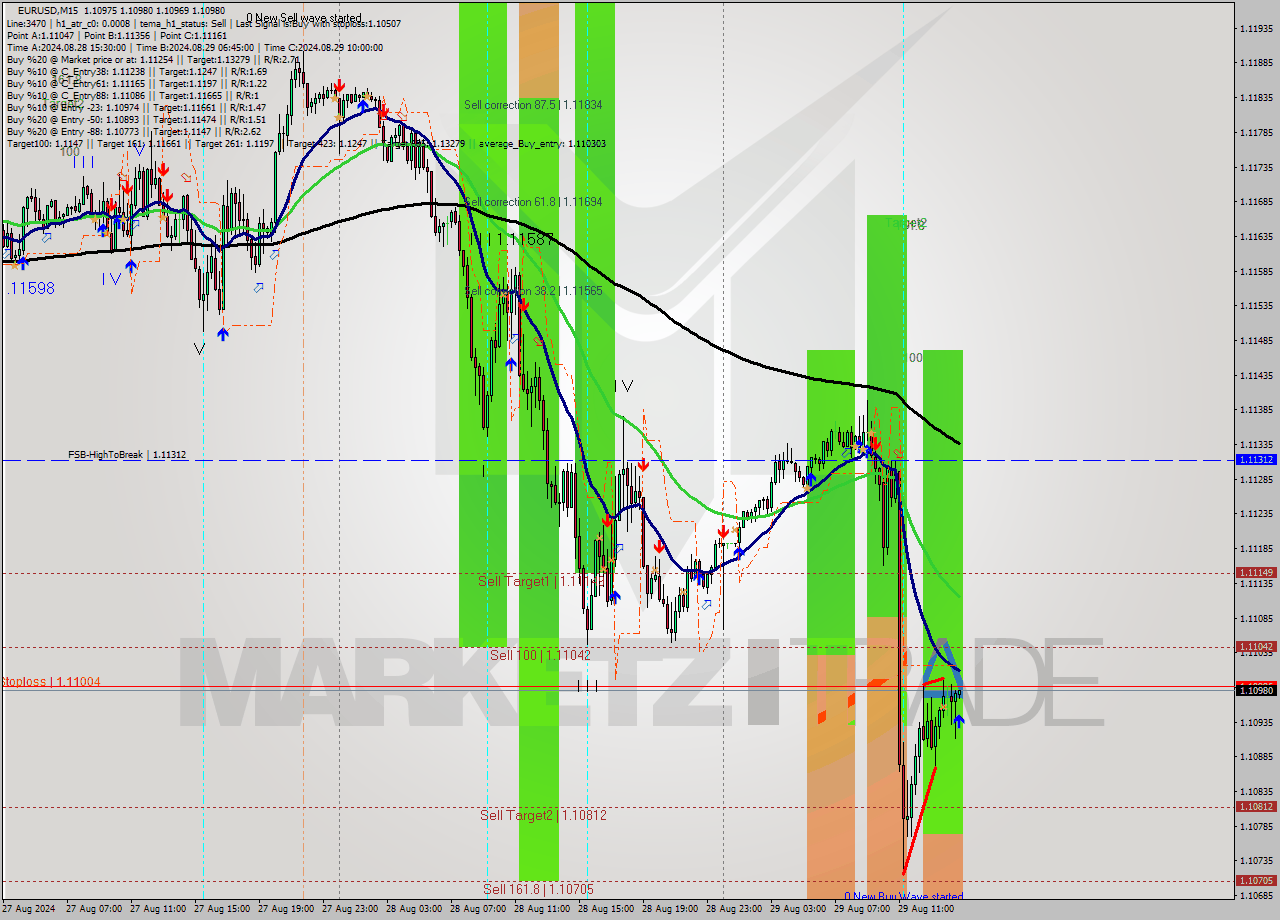The image size is (1280, 920).
Task: Select '27 Aug 07:00' on the time axis
Action: point(95,909)
